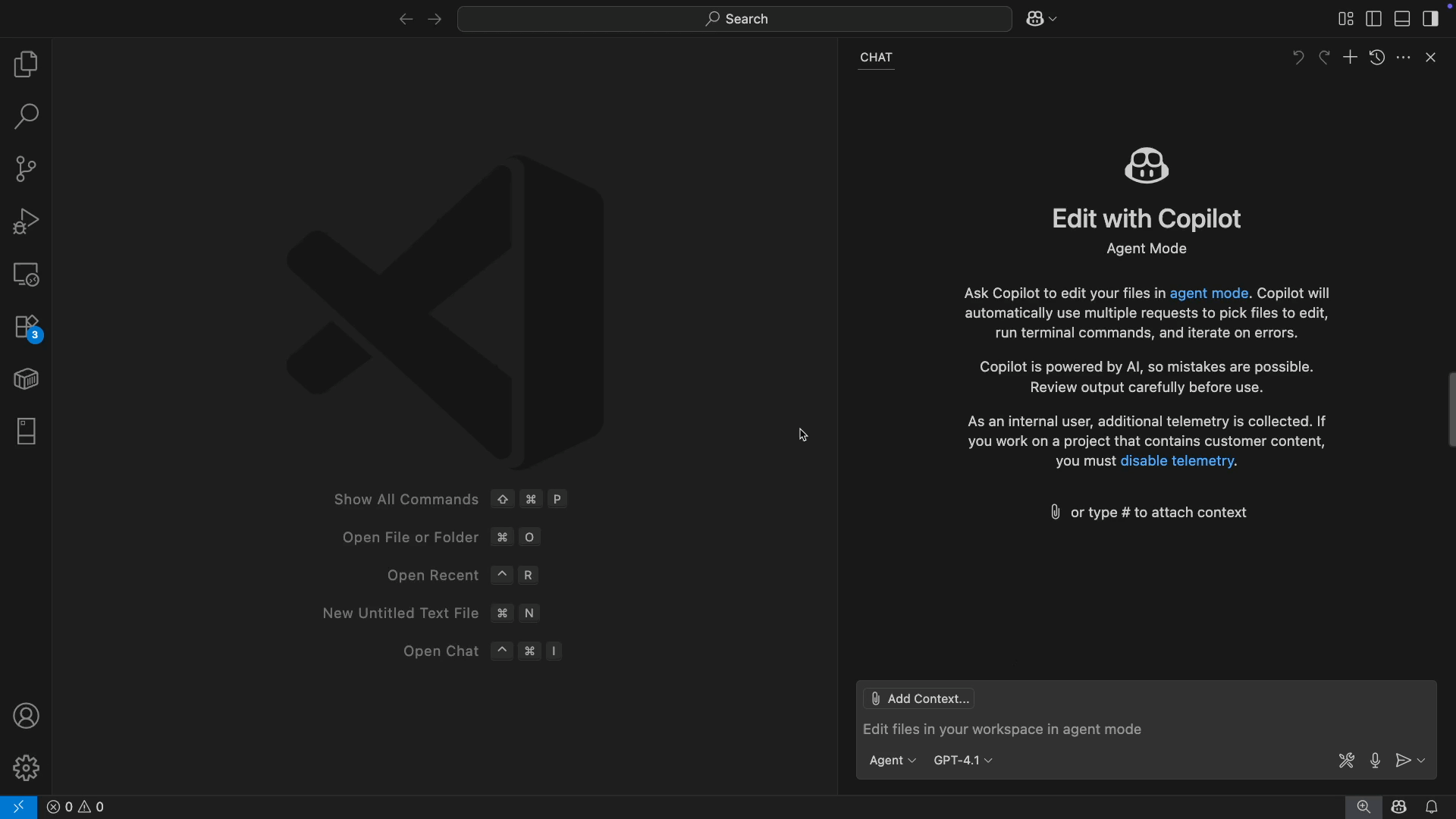Start voice chat with microphone icon
The width and height of the screenshot is (1456, 819).
click(x=1375, y=761)
